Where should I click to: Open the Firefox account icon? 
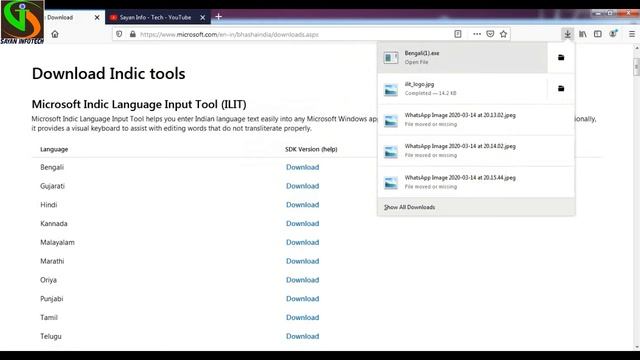tap(613, 34)
